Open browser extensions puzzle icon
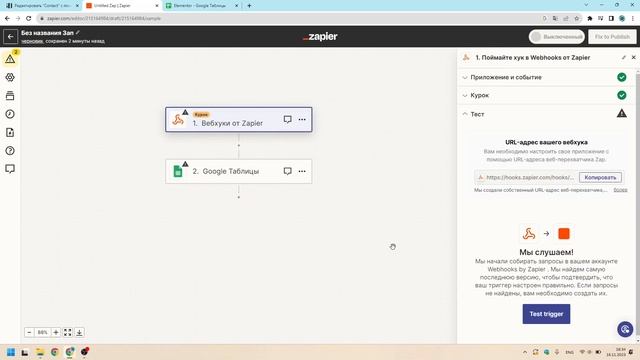 click(589, 18)
